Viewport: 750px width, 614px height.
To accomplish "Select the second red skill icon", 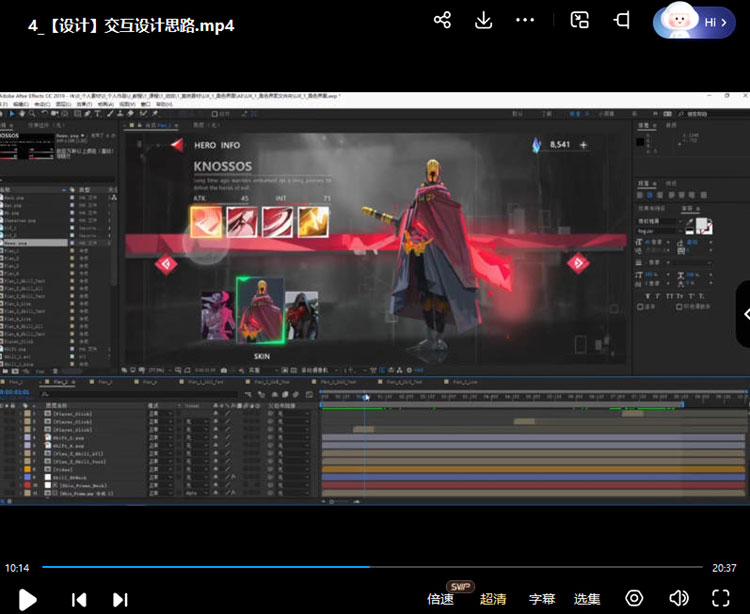I will pos(242,221).
